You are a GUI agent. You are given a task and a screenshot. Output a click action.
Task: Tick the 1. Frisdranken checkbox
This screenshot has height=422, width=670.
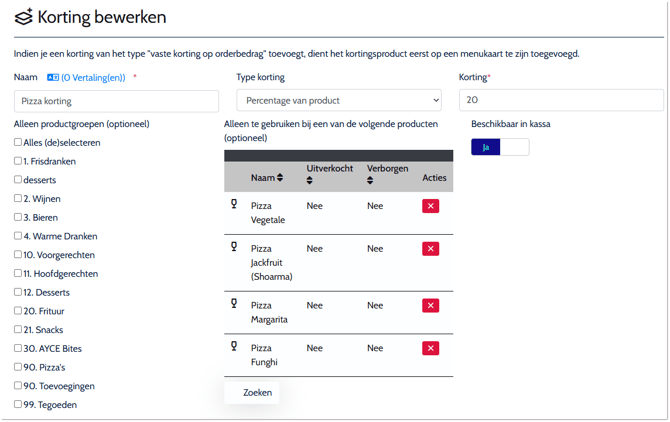pos(18,161)
